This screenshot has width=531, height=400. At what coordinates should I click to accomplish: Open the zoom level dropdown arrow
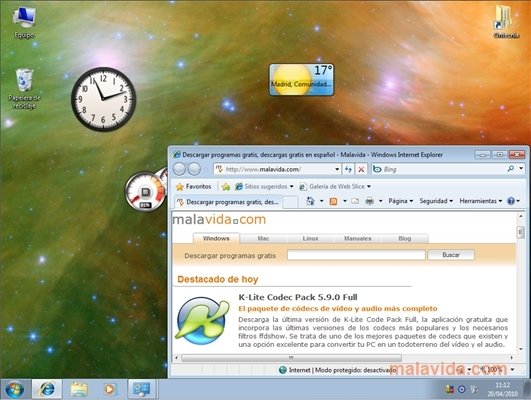click(x=512, y=370)
